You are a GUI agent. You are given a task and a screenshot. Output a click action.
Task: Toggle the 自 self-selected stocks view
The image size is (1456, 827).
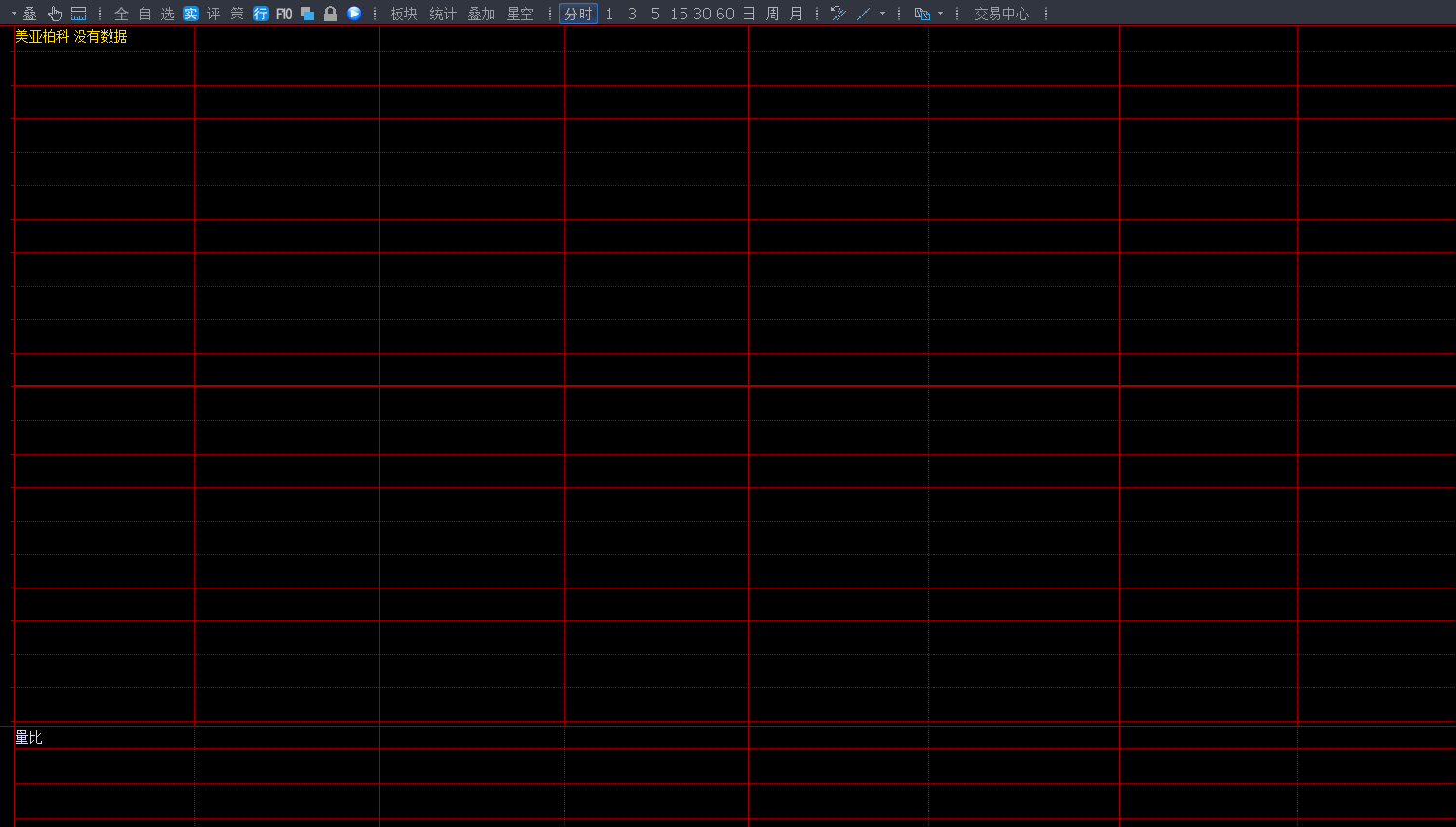(x=142, y=14)
